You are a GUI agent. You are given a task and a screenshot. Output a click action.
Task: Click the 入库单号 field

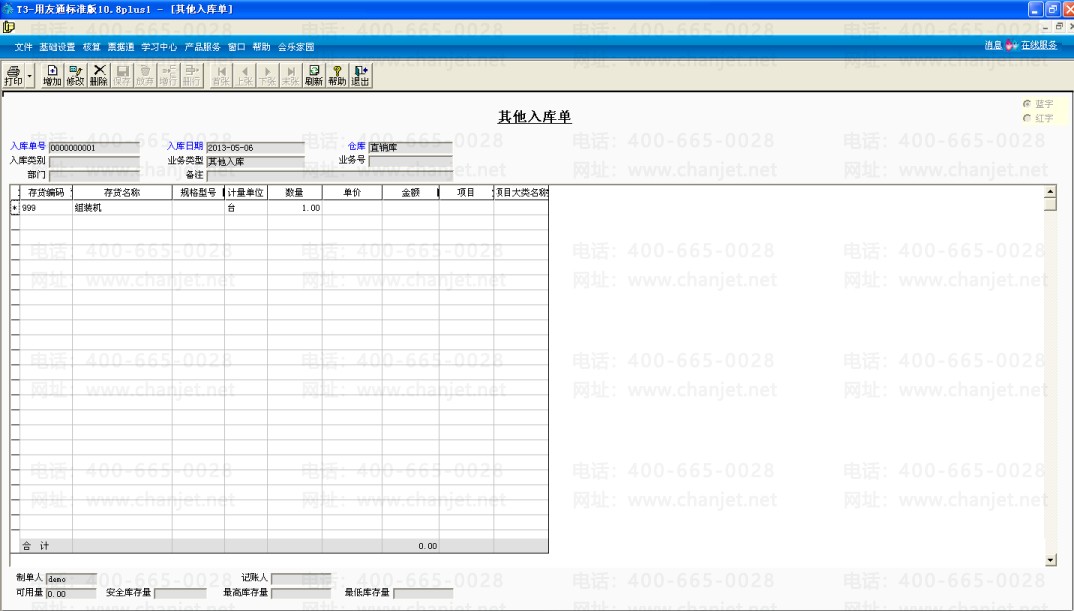(94, 148)
